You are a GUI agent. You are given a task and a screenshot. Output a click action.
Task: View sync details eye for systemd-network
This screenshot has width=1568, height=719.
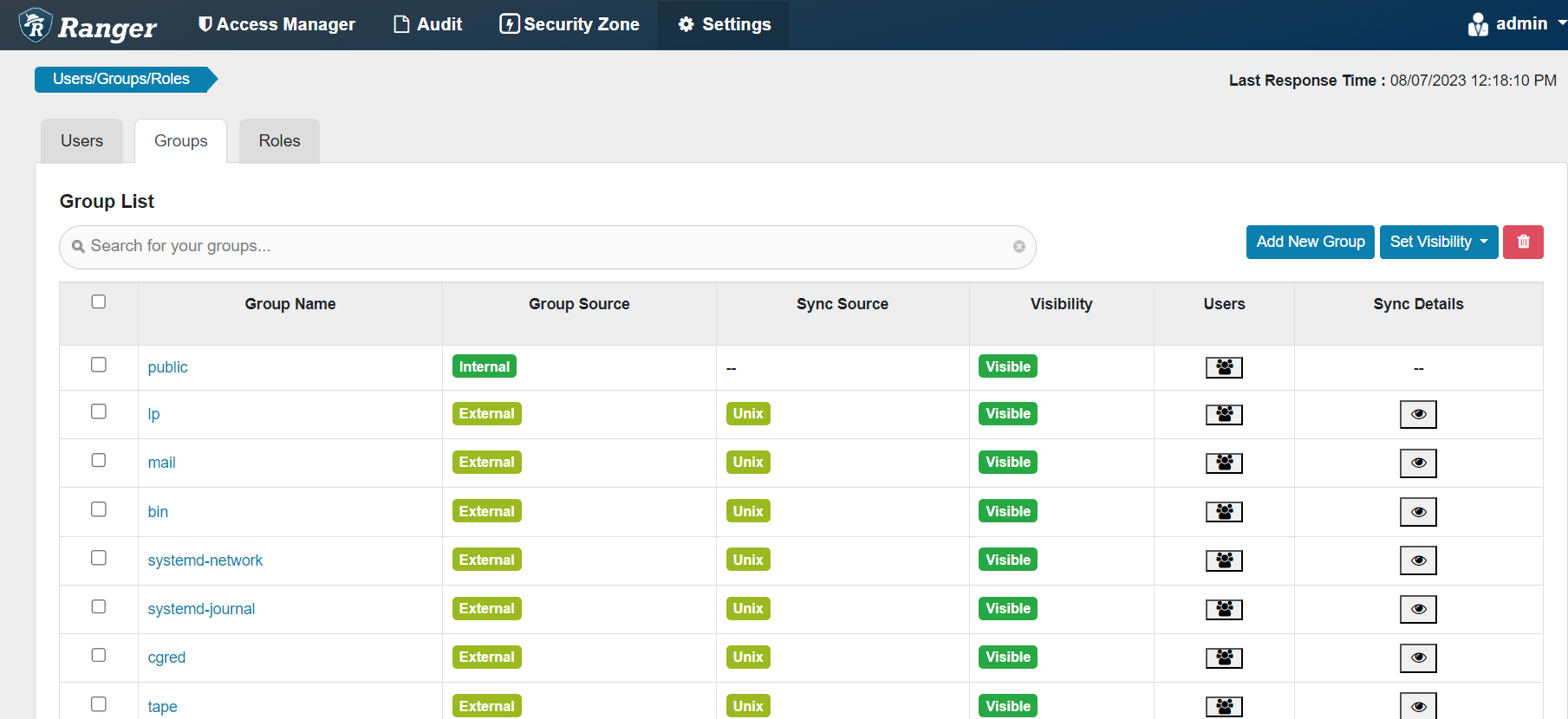(x=1418, y=560)
